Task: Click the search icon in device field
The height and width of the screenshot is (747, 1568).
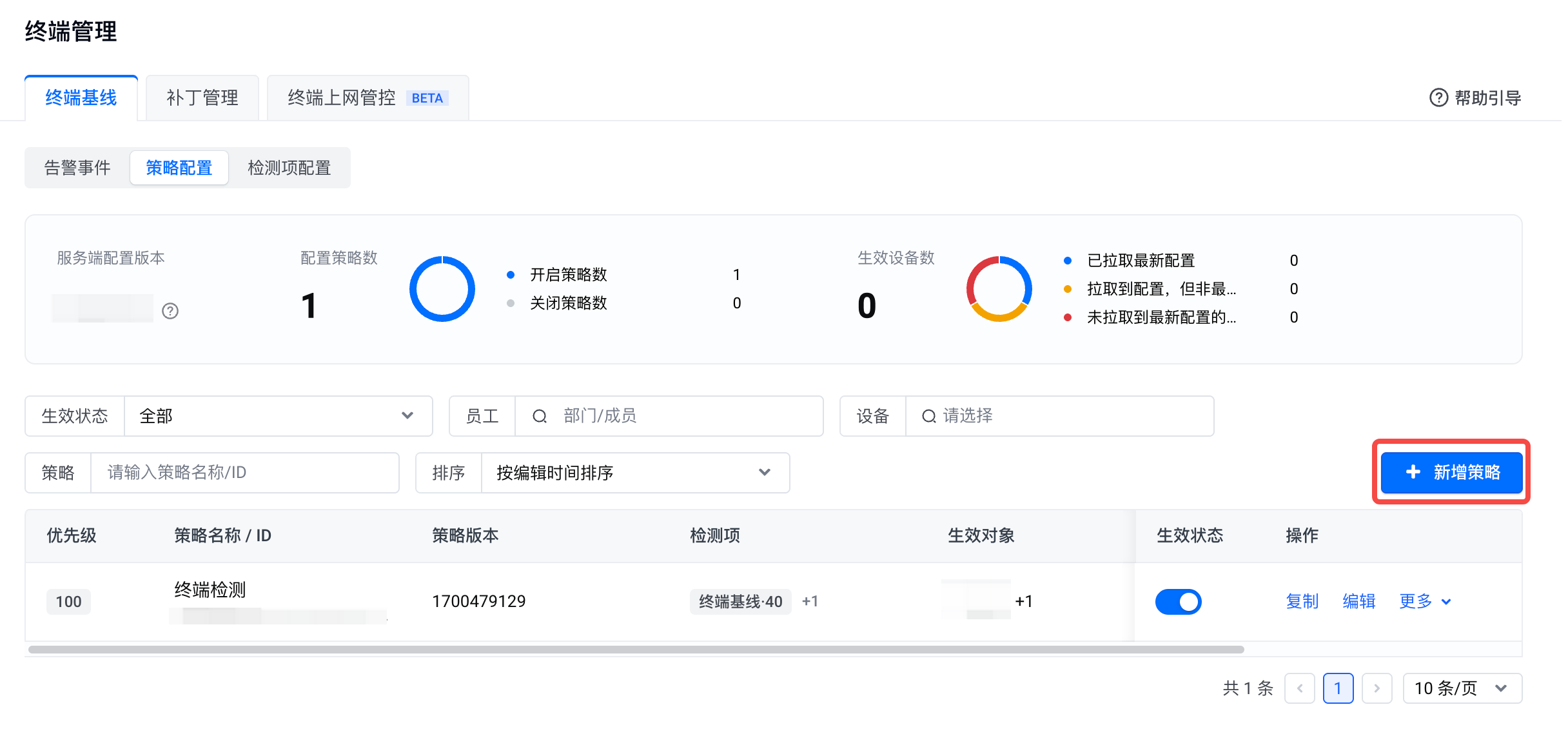Action: (x=928, y=416)
